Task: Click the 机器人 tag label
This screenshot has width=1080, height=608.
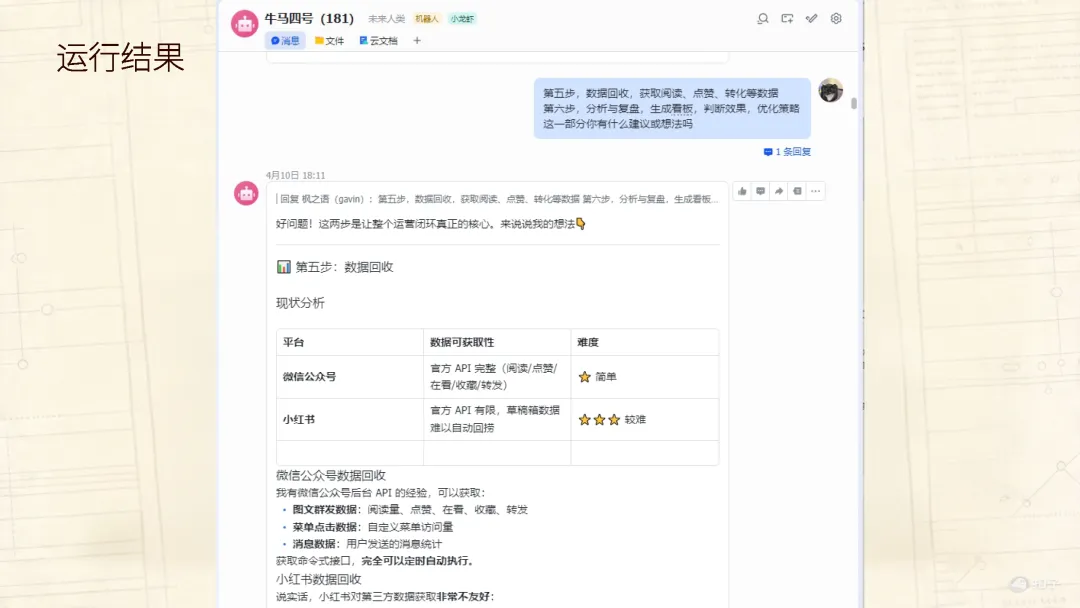Action: point(426,19)
